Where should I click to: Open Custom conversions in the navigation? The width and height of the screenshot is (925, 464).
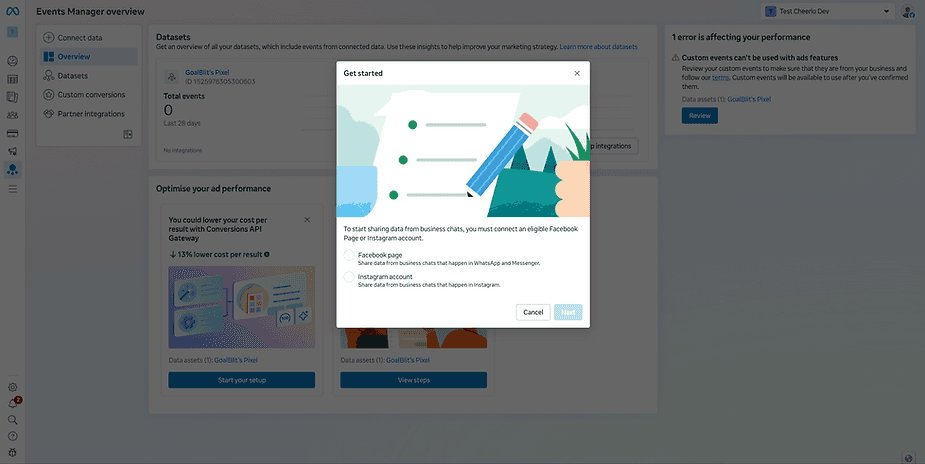[x=89, y=95]
